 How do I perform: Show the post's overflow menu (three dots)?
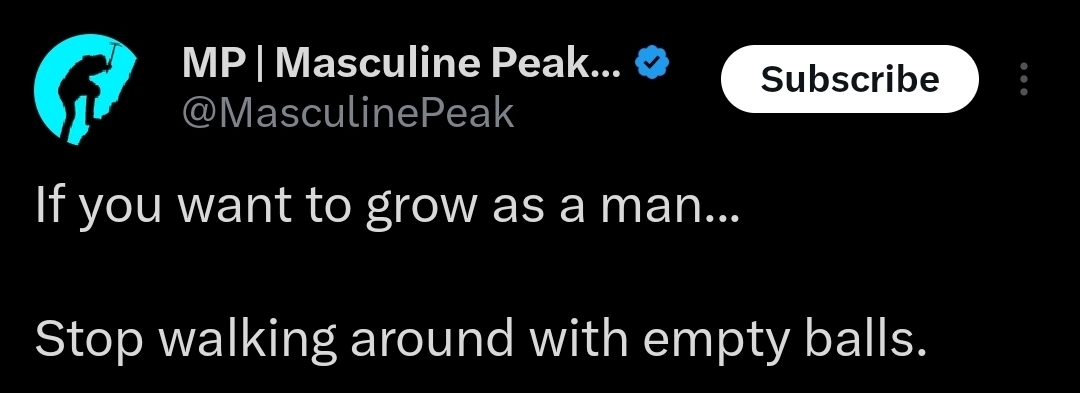click(1024, 79)
